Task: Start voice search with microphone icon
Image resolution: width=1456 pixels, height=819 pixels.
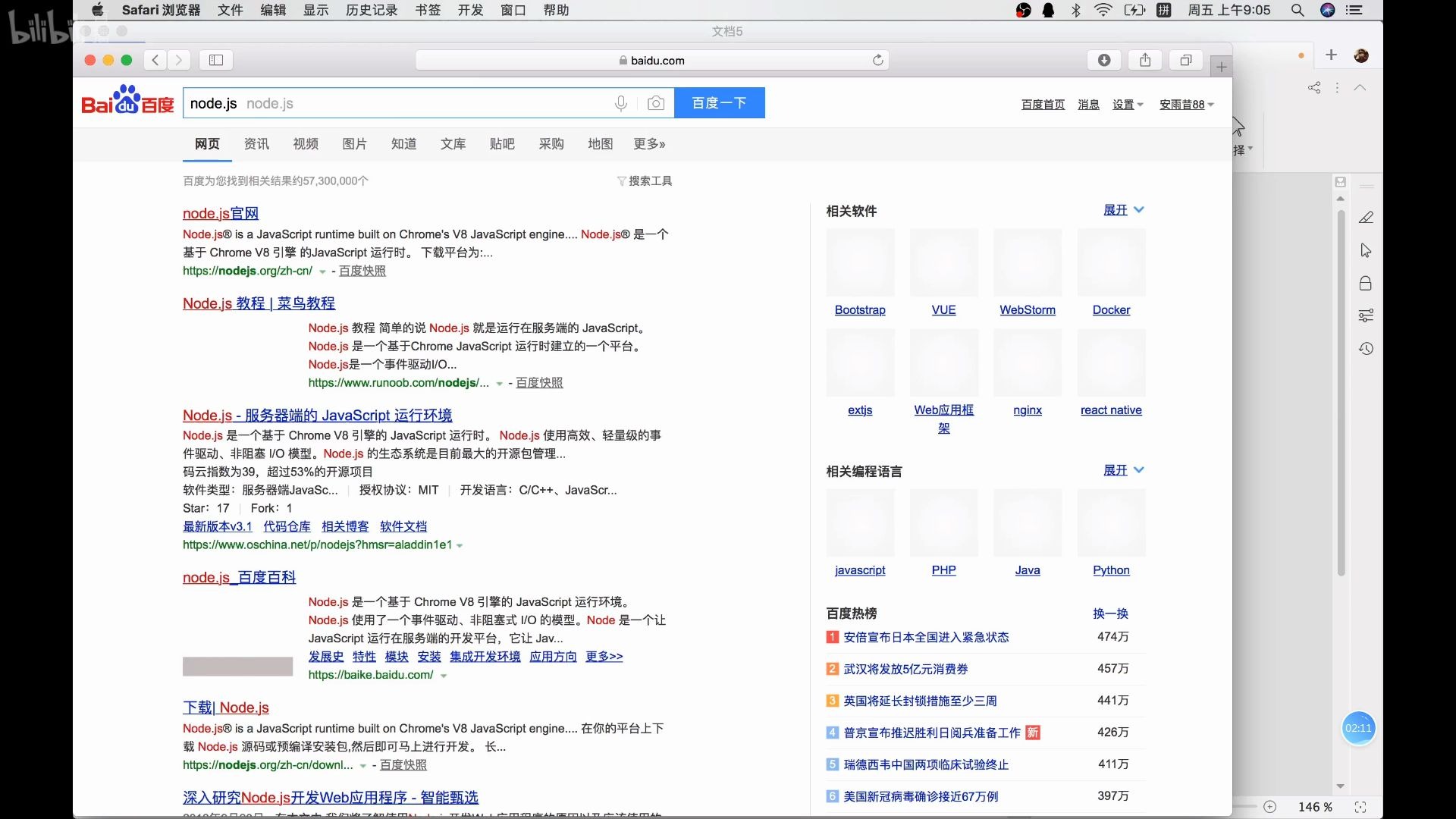Action: pyautogui.click(x=621, y=103)
